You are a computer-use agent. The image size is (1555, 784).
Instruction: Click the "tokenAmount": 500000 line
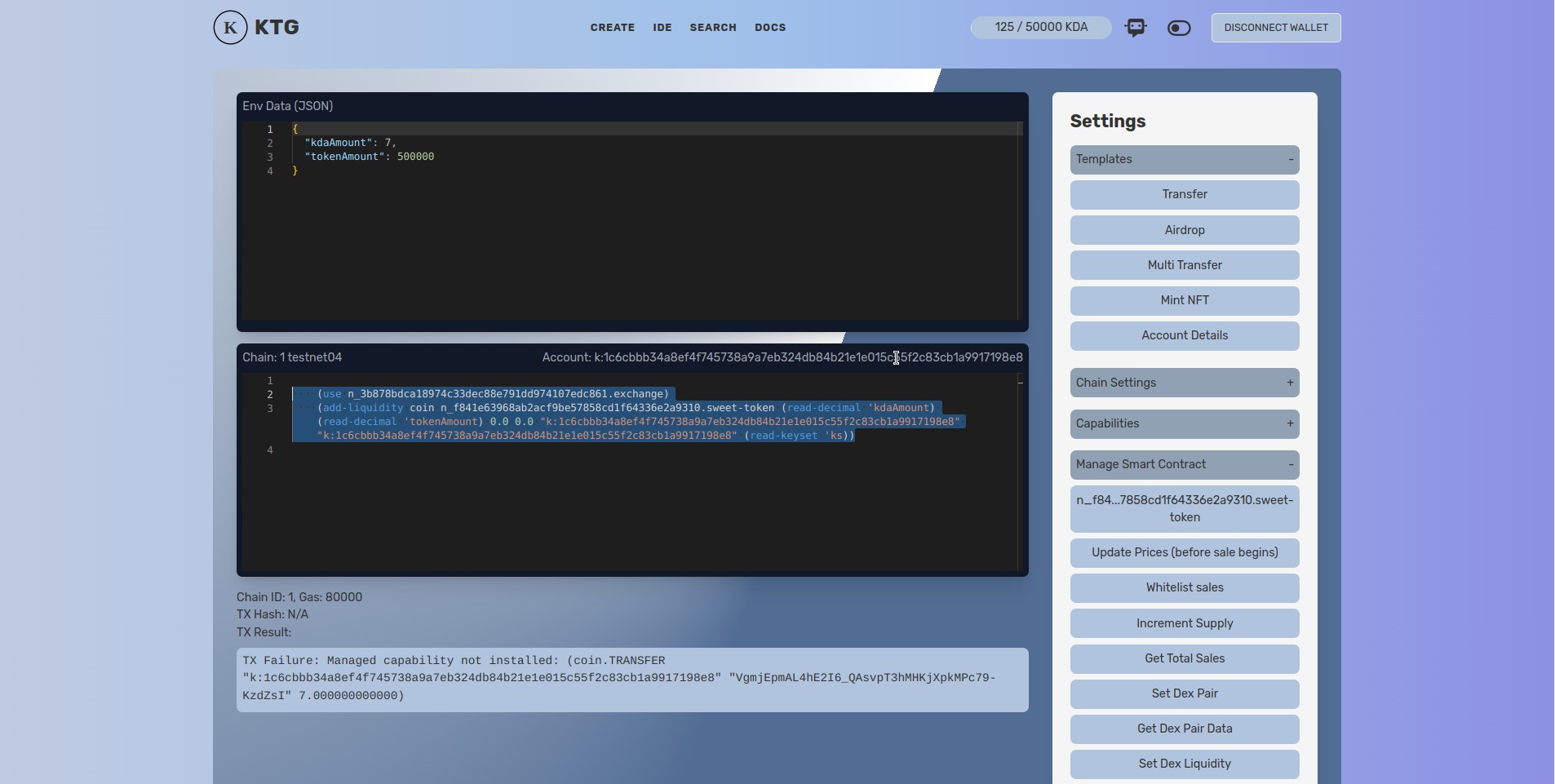point(369,157)
